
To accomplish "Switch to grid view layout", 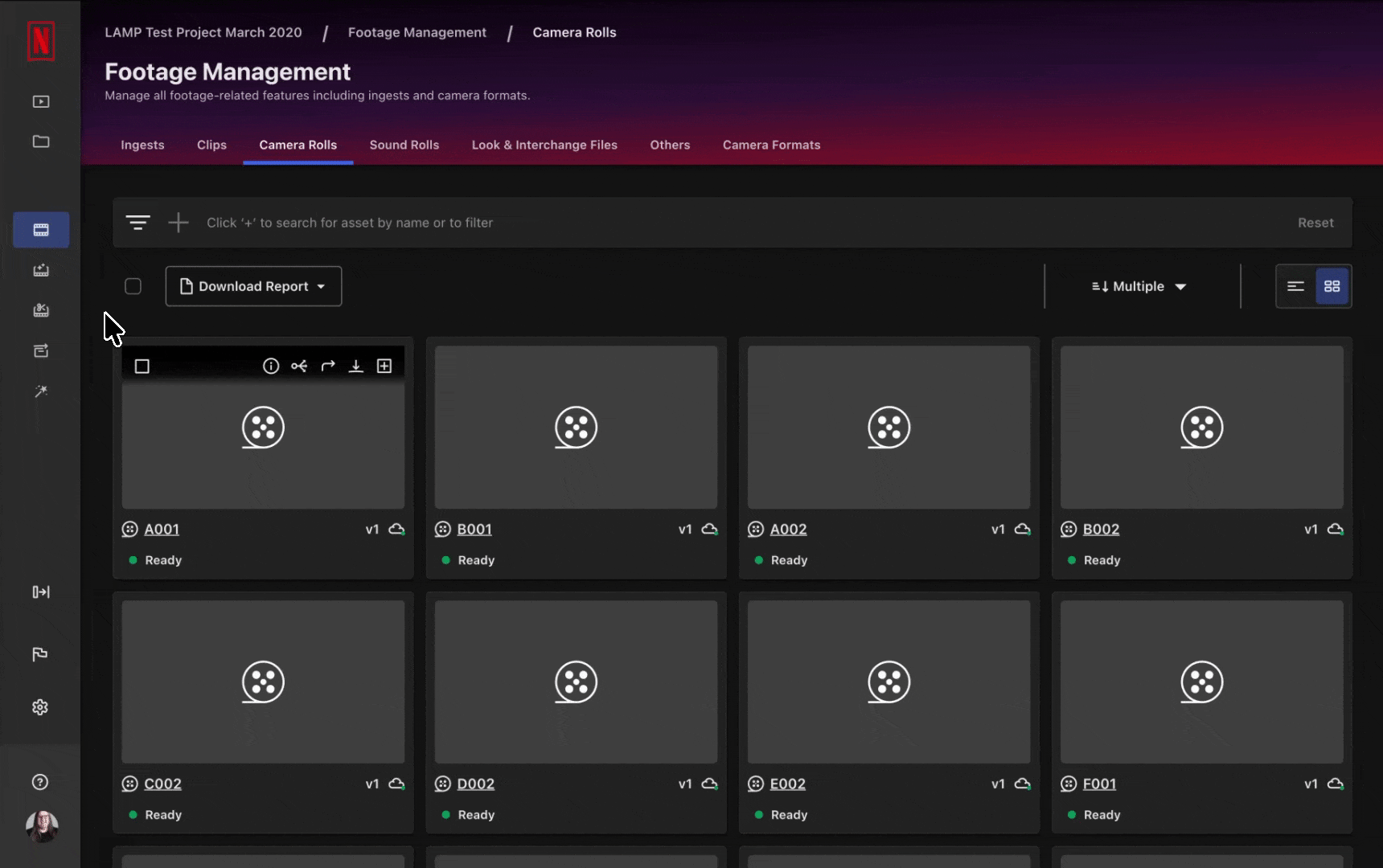I will point(1332,286).
